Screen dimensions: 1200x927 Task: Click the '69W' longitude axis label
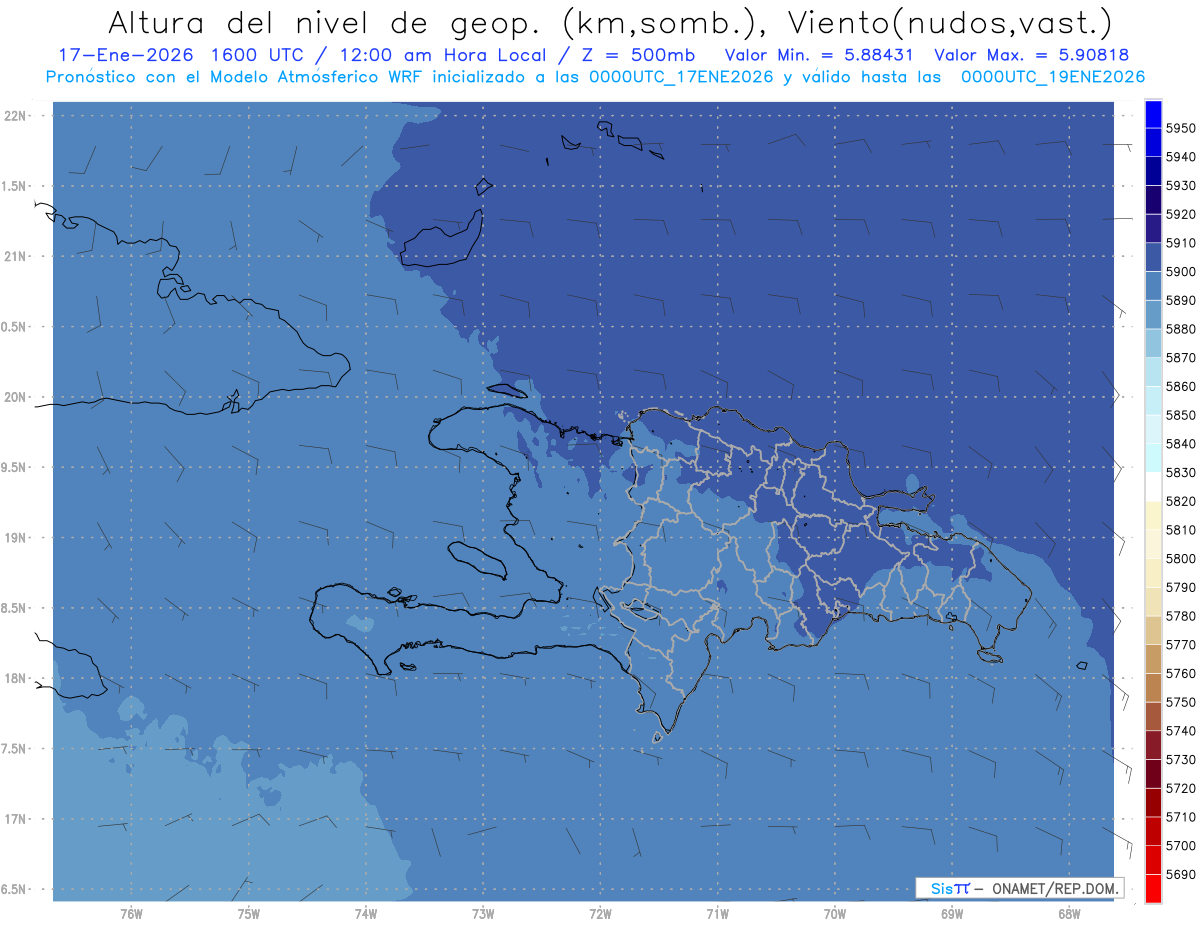[952, 914]
